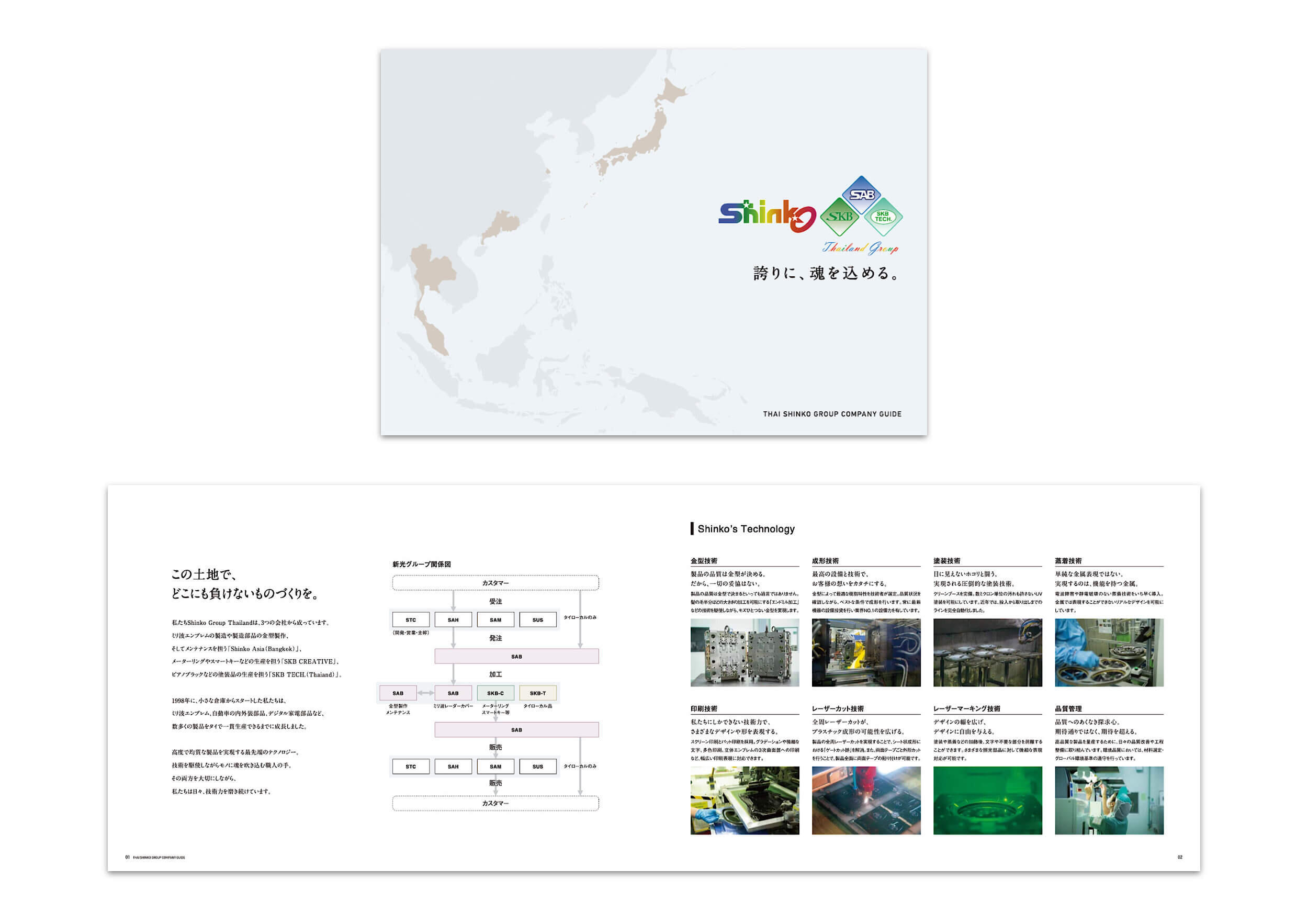Select the slogan 誇りに、魂を込める。
Viewport: 1308px width, 924px height.
(827, 273)
